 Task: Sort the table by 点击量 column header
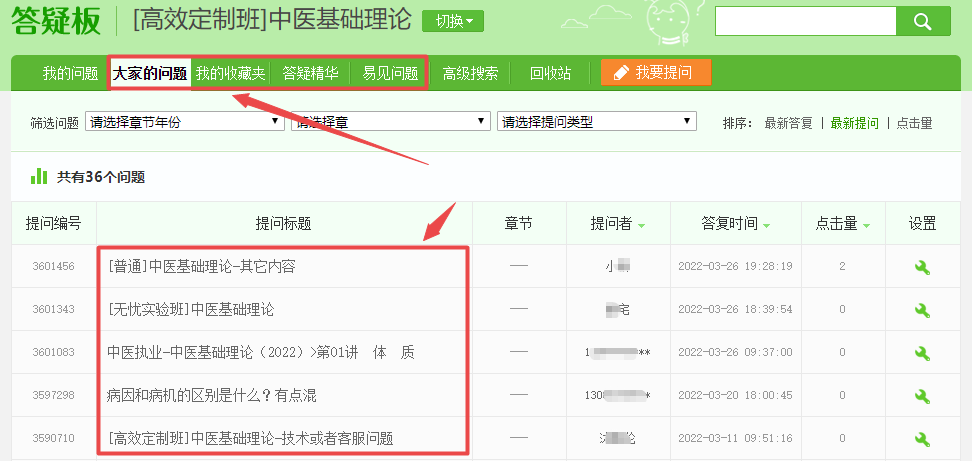pyautogui.click(x=842, y=224)
